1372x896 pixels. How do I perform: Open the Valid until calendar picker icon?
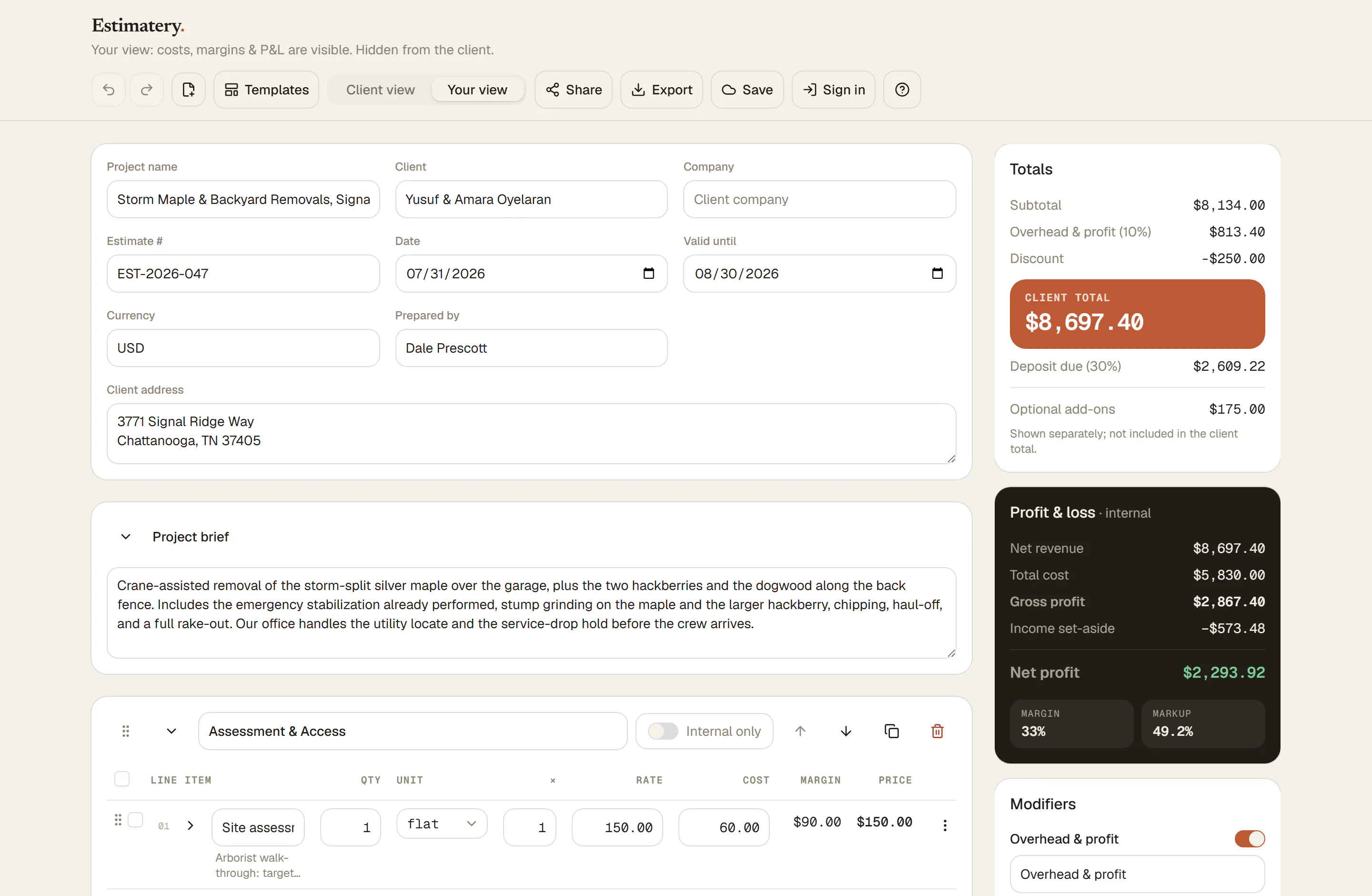[937, 273]
